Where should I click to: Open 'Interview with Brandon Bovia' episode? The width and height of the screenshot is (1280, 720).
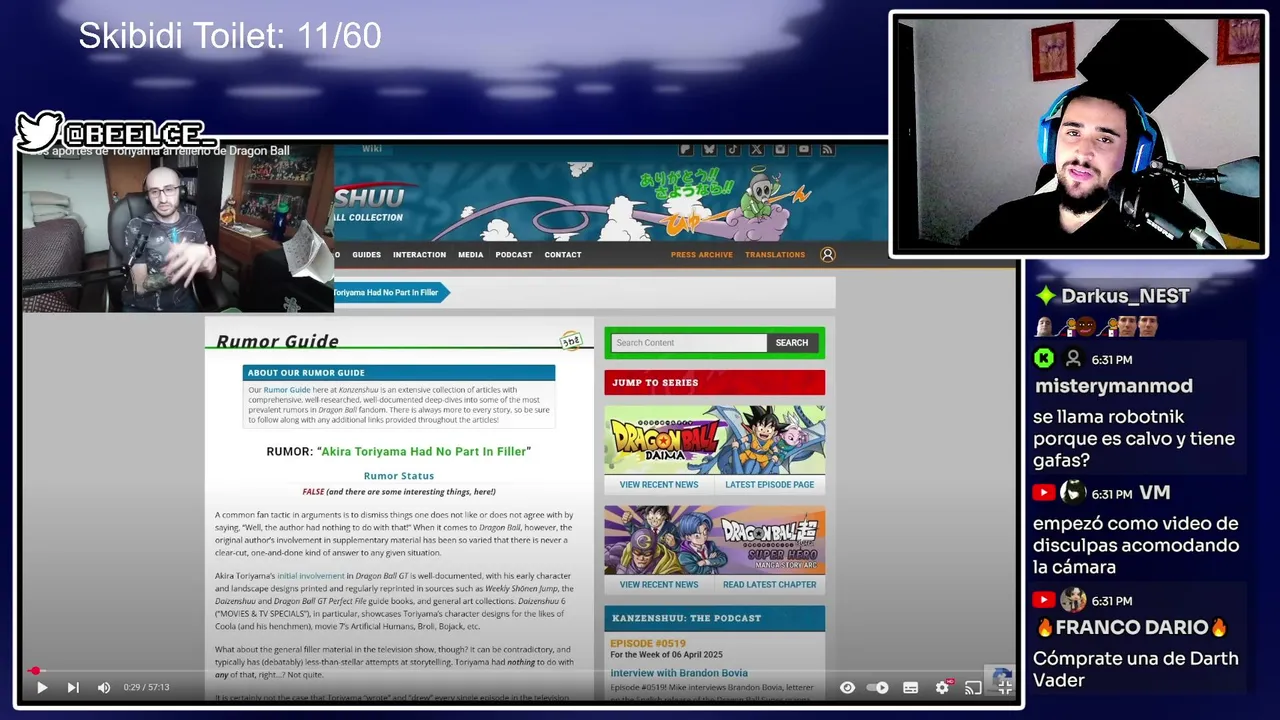tap(679, 673)
